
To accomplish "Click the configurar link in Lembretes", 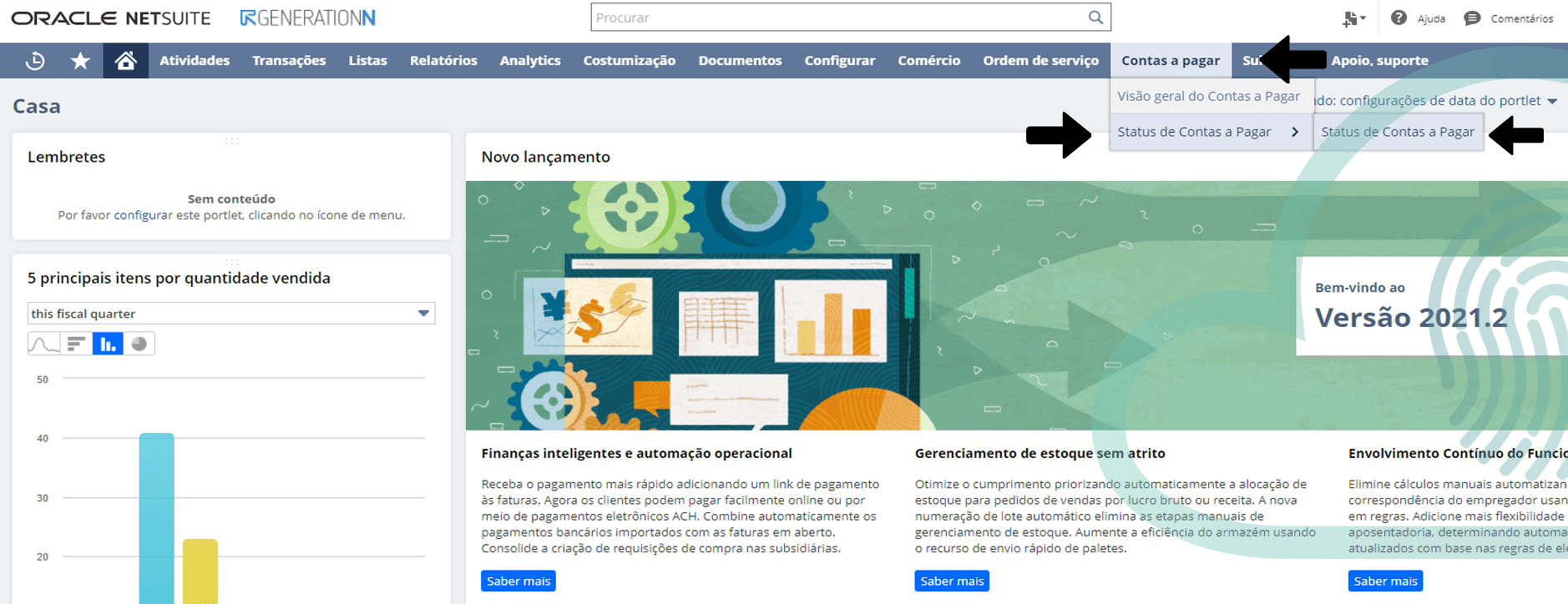I will [143, 215].
